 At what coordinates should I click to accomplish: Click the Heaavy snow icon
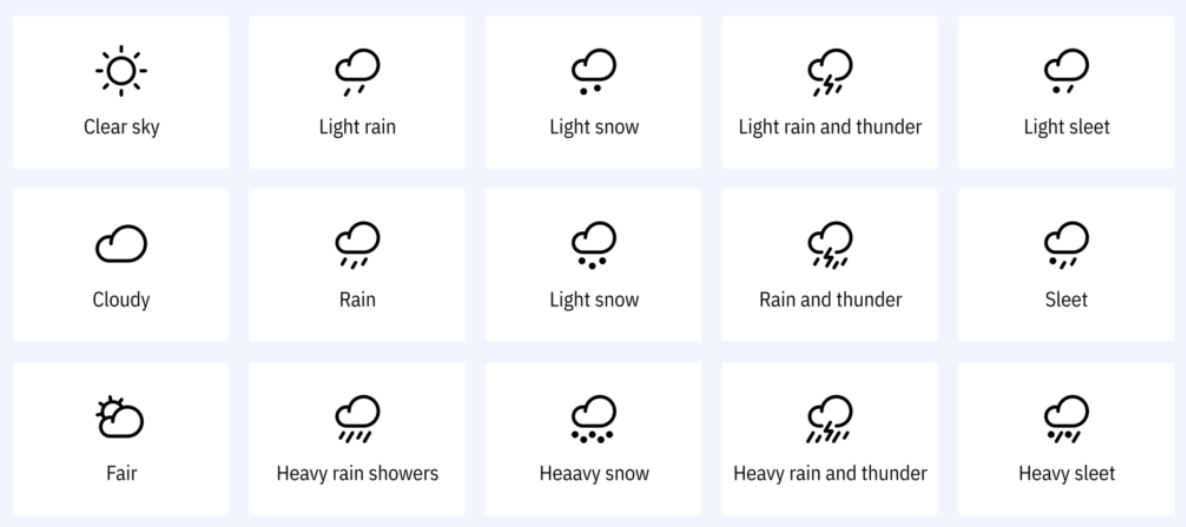(593, 417)
